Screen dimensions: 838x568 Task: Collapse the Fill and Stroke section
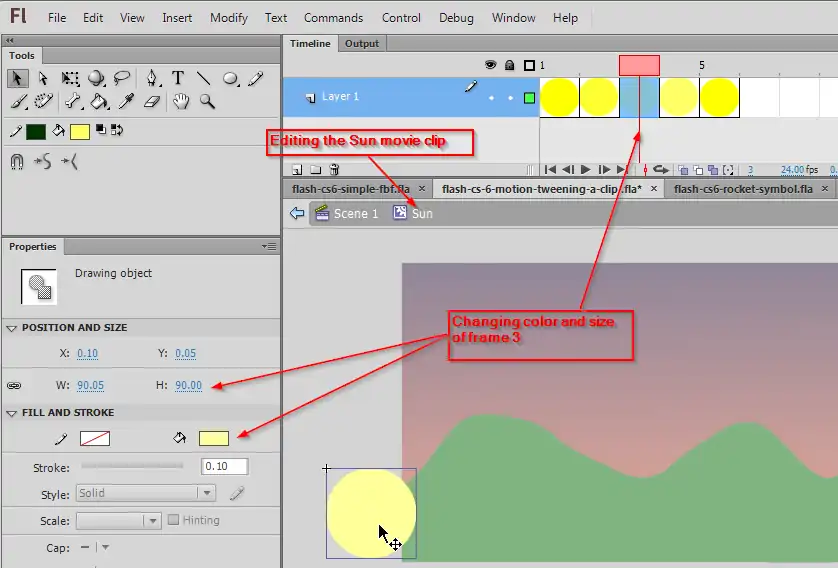12,413
